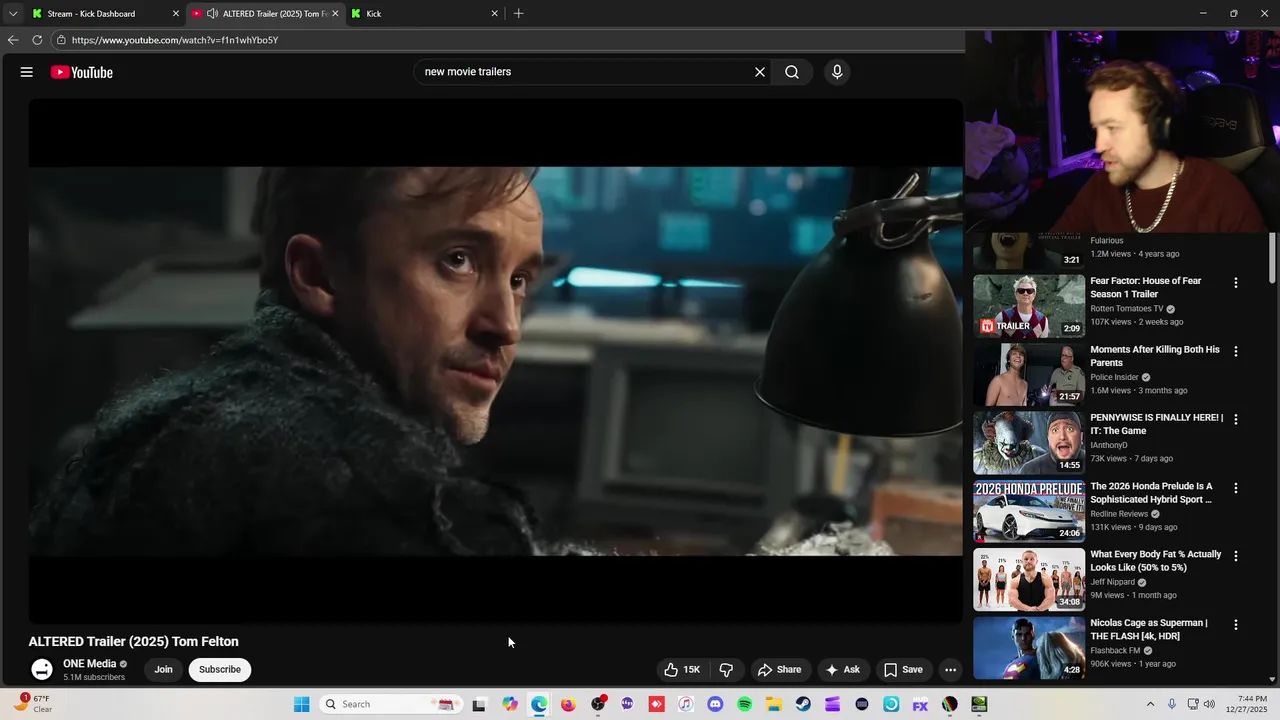
Task: Open options for PENNYWISE video
Action: coord(1236,419)
